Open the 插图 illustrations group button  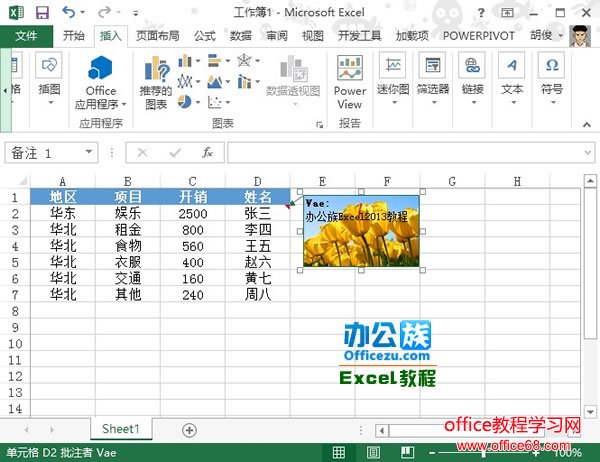coord(49,79)
